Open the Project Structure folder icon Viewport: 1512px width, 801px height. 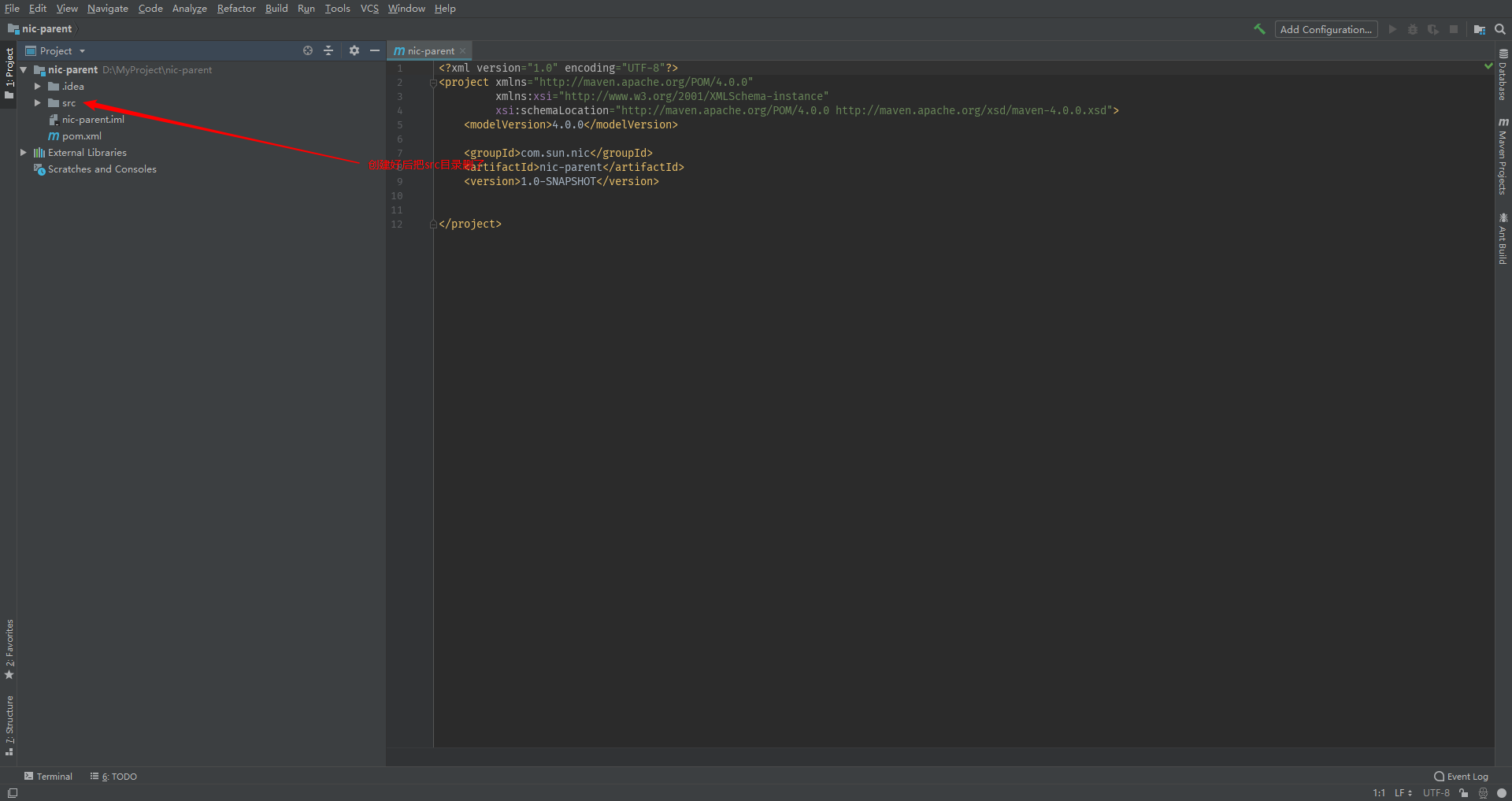(1480, 29)
